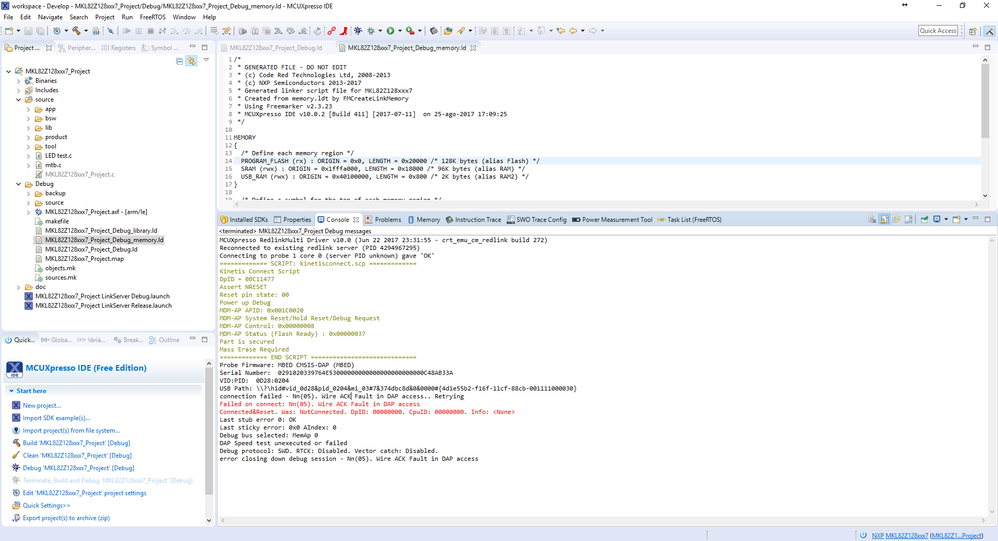998x541 pixels.
Task: Open the Navigate menu
Action: tap(50, 17)
